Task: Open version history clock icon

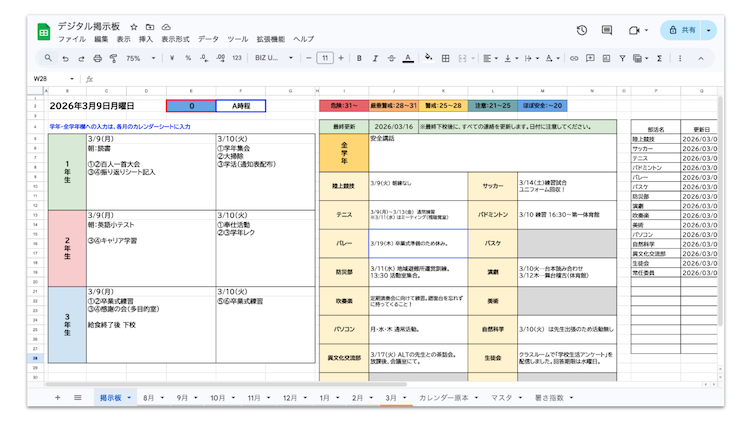Action: pyautogui.click(x=581, y=31)
